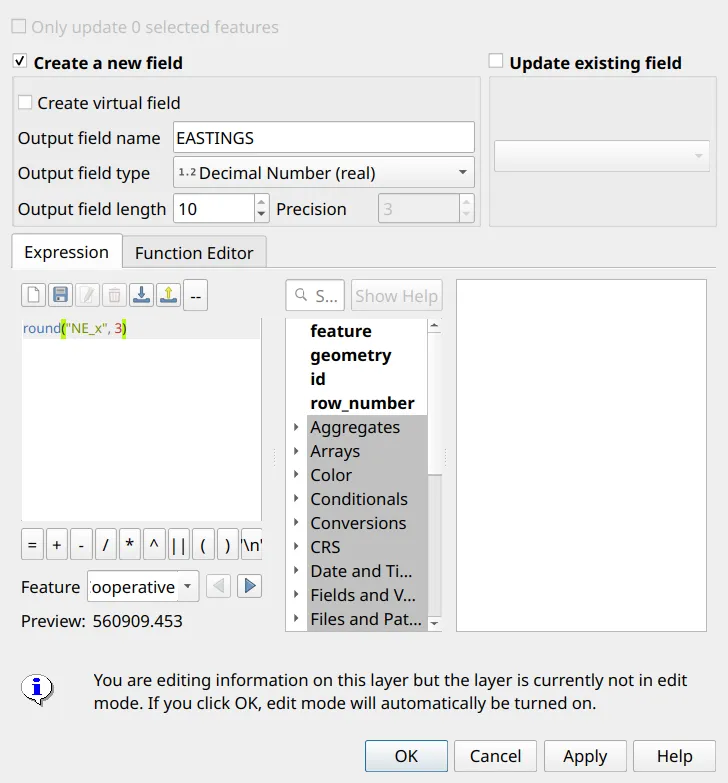728x783 pixels.
Task: Expand the Aggregates function group
Action: click(x=296, y=427)
